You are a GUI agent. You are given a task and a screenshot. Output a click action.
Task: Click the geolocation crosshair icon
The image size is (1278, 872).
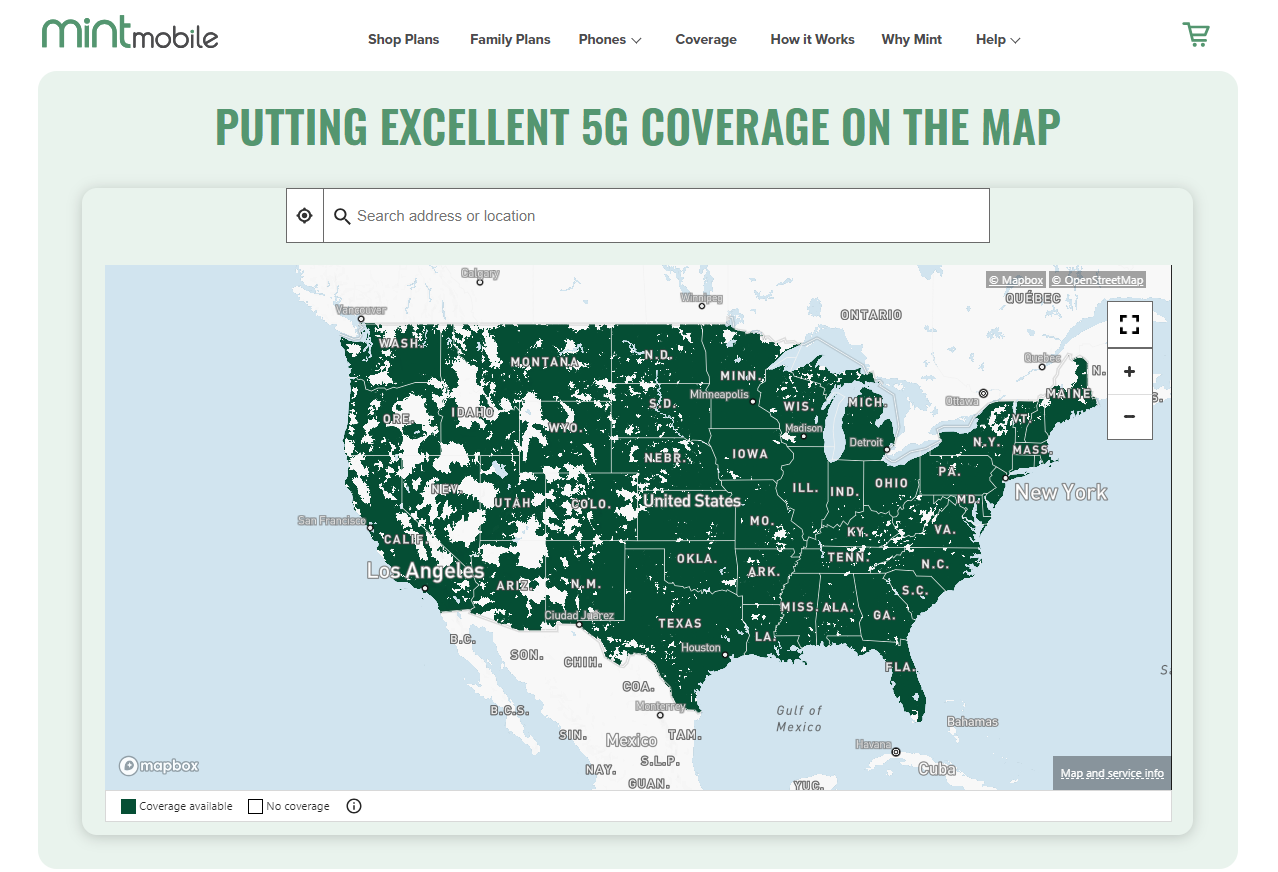point(304,215)
